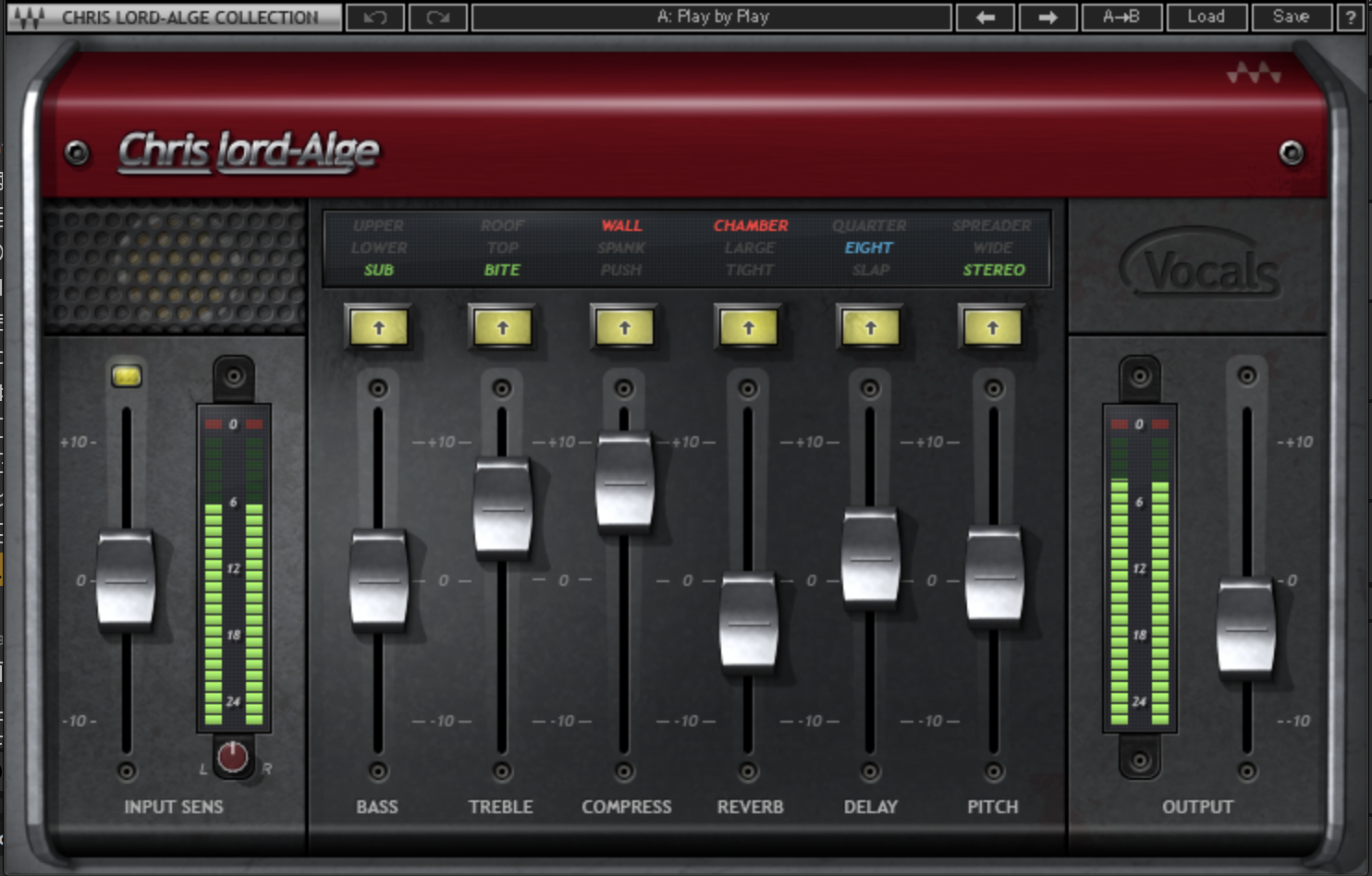The image size is (1372, 876).
Task: Toggle the yellow input sensitivity LED
Action: (127, 376)
